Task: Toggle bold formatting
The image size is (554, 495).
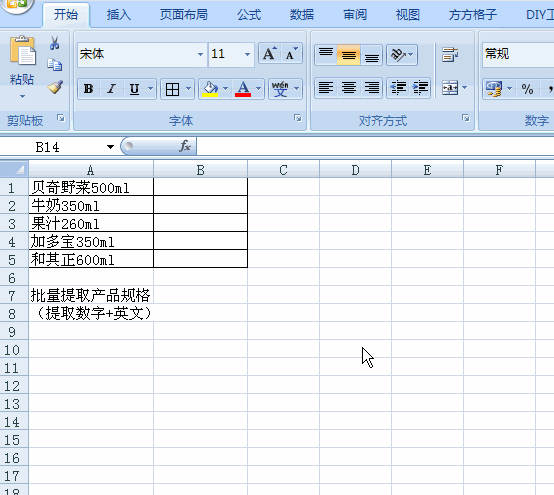Action: point(88,89)
